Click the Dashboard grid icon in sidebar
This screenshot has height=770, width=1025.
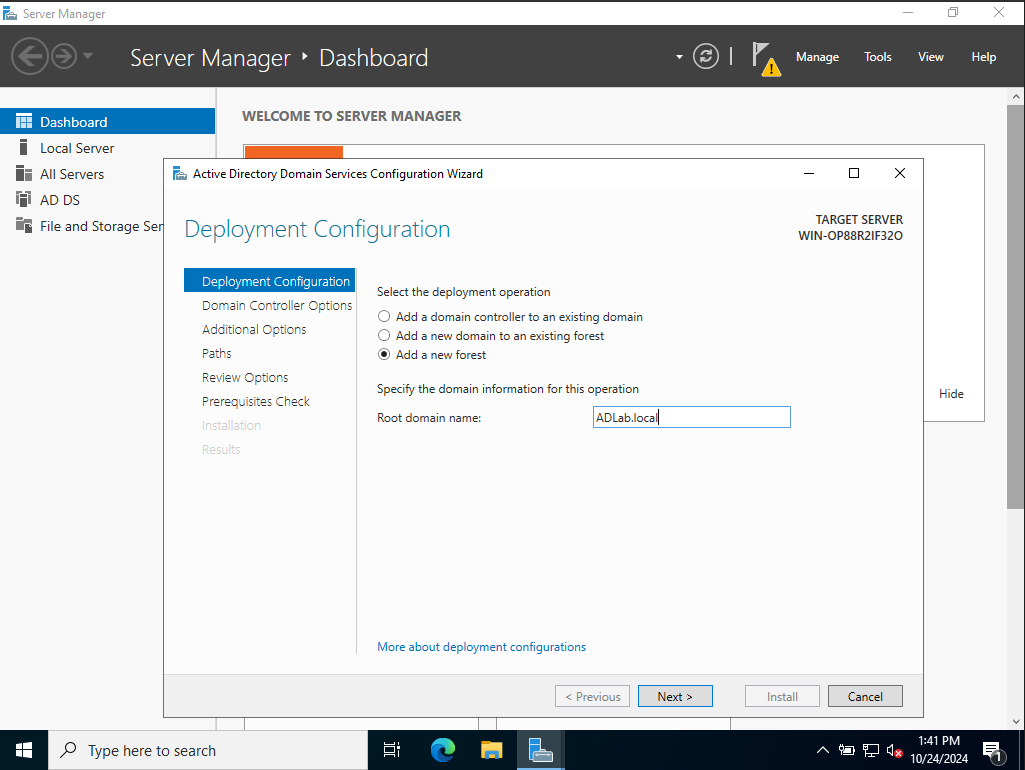click(24, 121)
